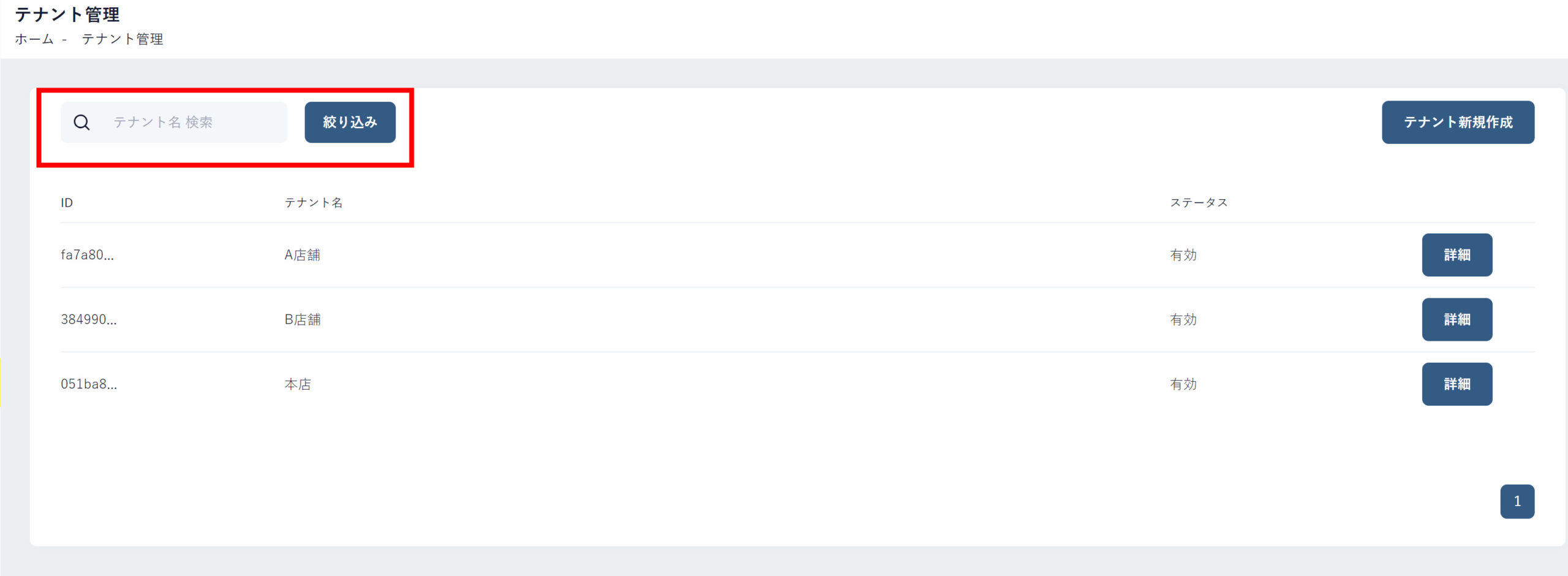
Task: Click the テナント管理 breadcrumb item
Action: [123, 39]
